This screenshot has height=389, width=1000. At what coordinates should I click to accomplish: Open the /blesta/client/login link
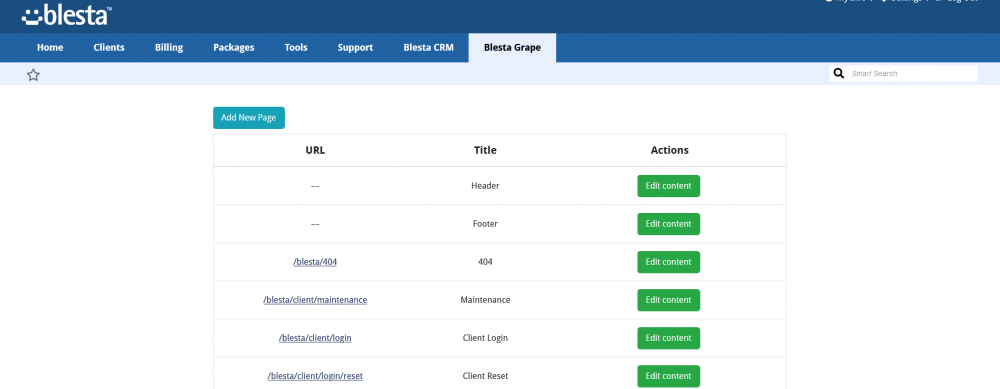pyautogui.click(x=315, y=338)
